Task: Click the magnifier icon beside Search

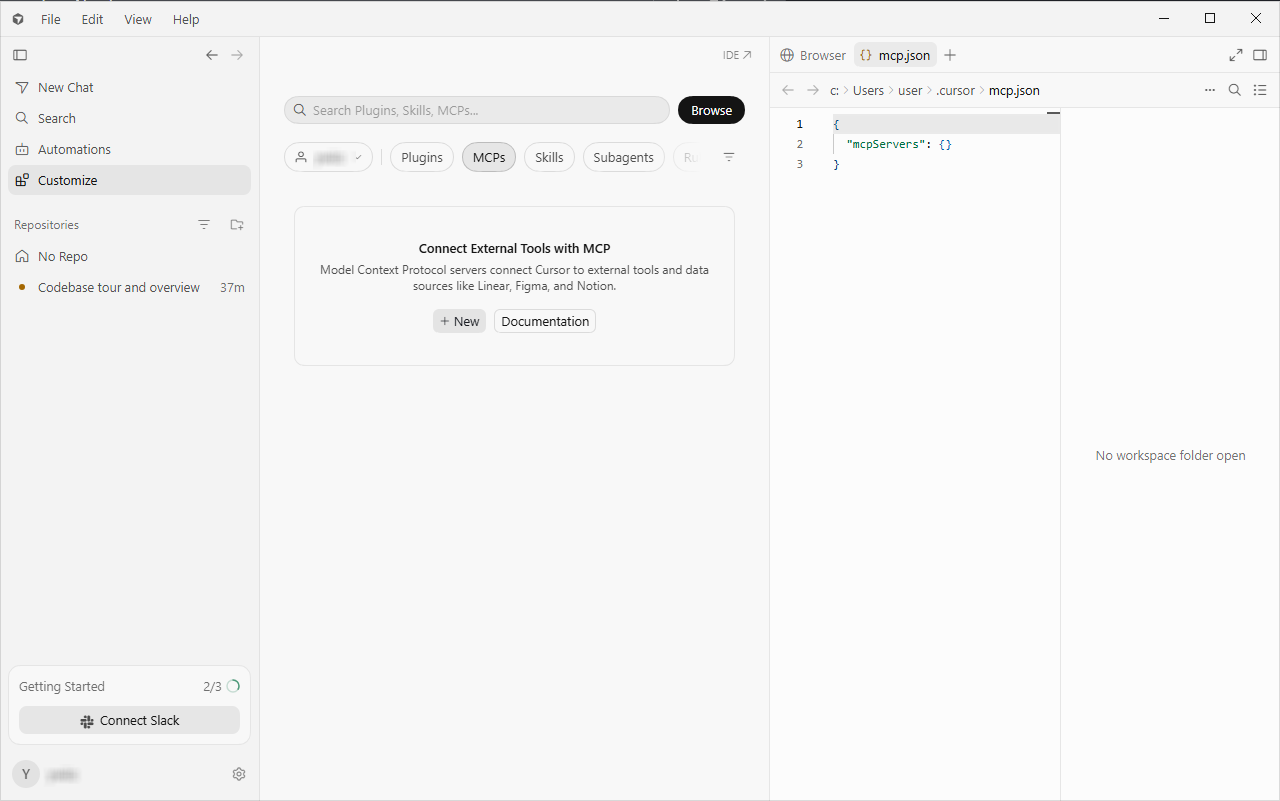Action: (22, 118)
